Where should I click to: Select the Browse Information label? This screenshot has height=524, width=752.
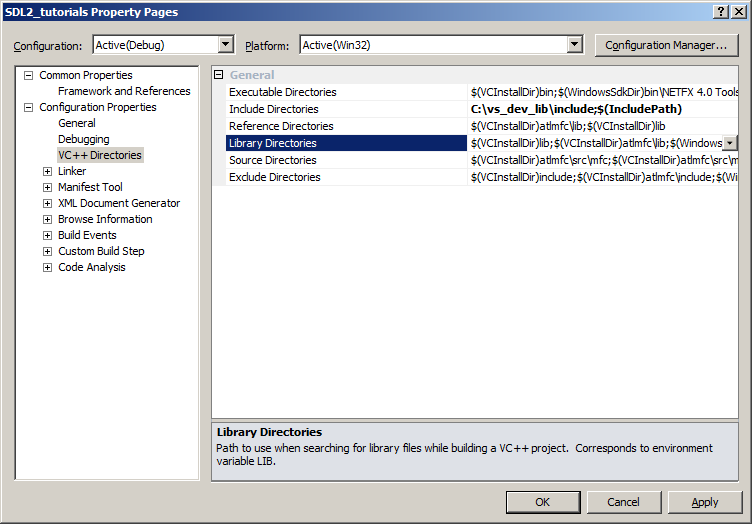click(105, 220)
